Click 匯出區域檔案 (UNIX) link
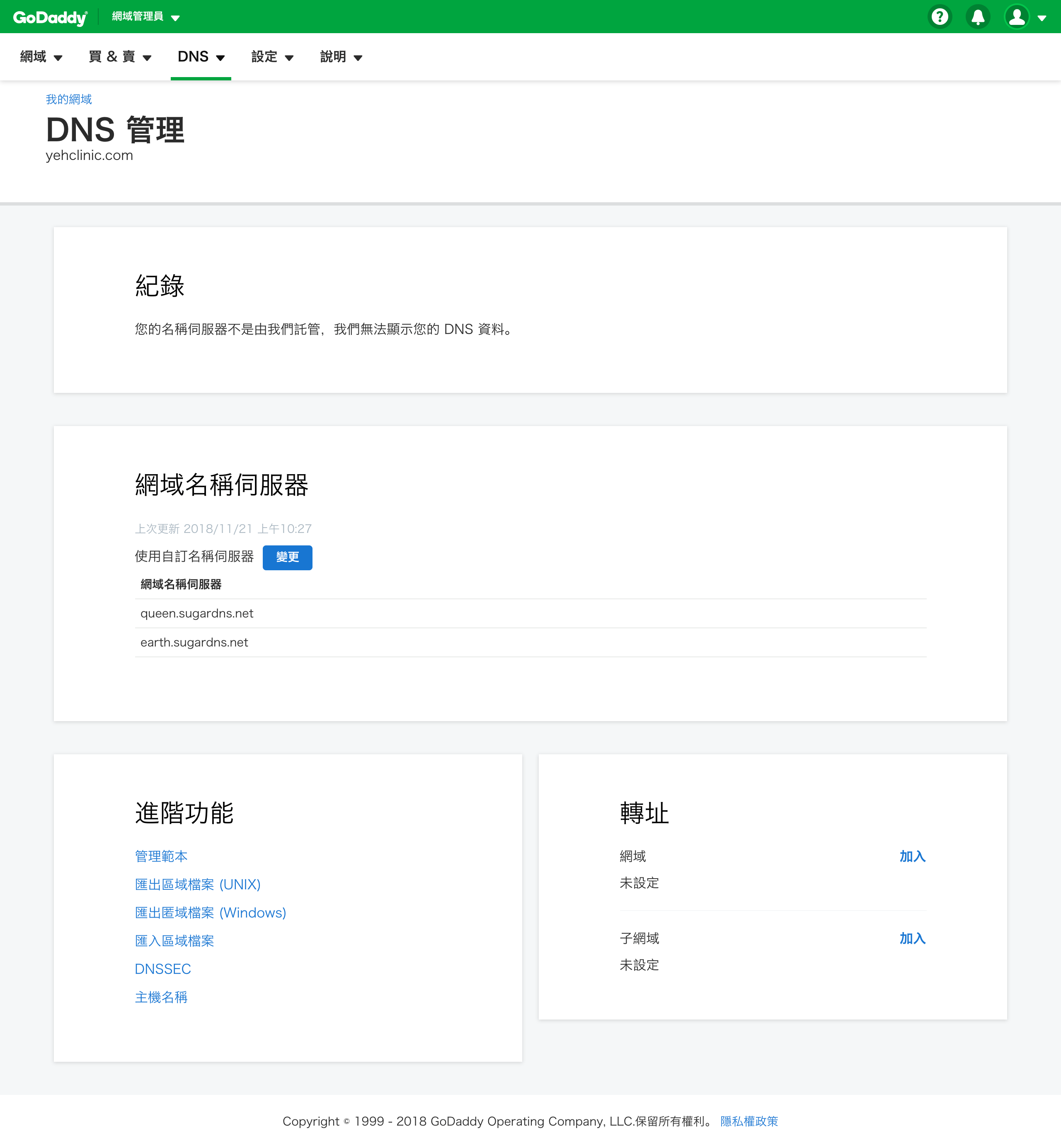 click(x=198, y=884)
